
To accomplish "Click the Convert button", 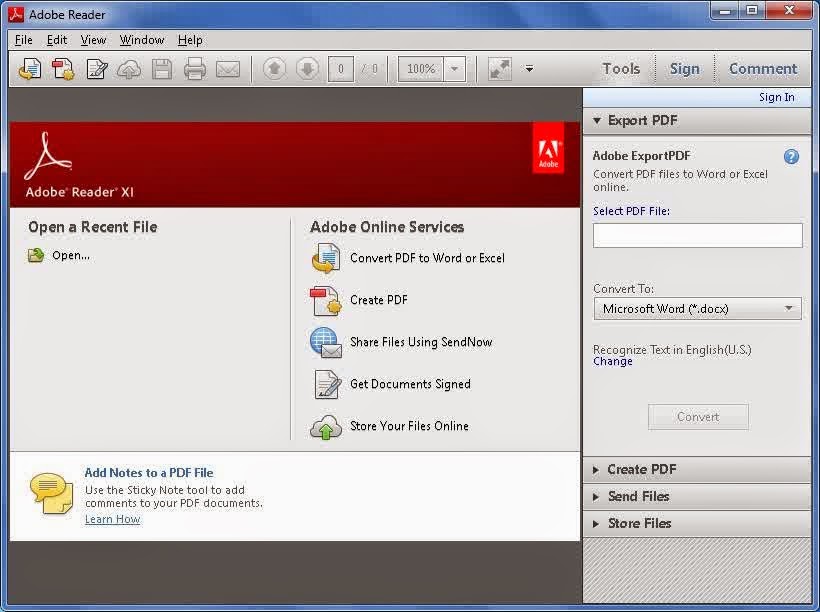I will tap(698, 417).
